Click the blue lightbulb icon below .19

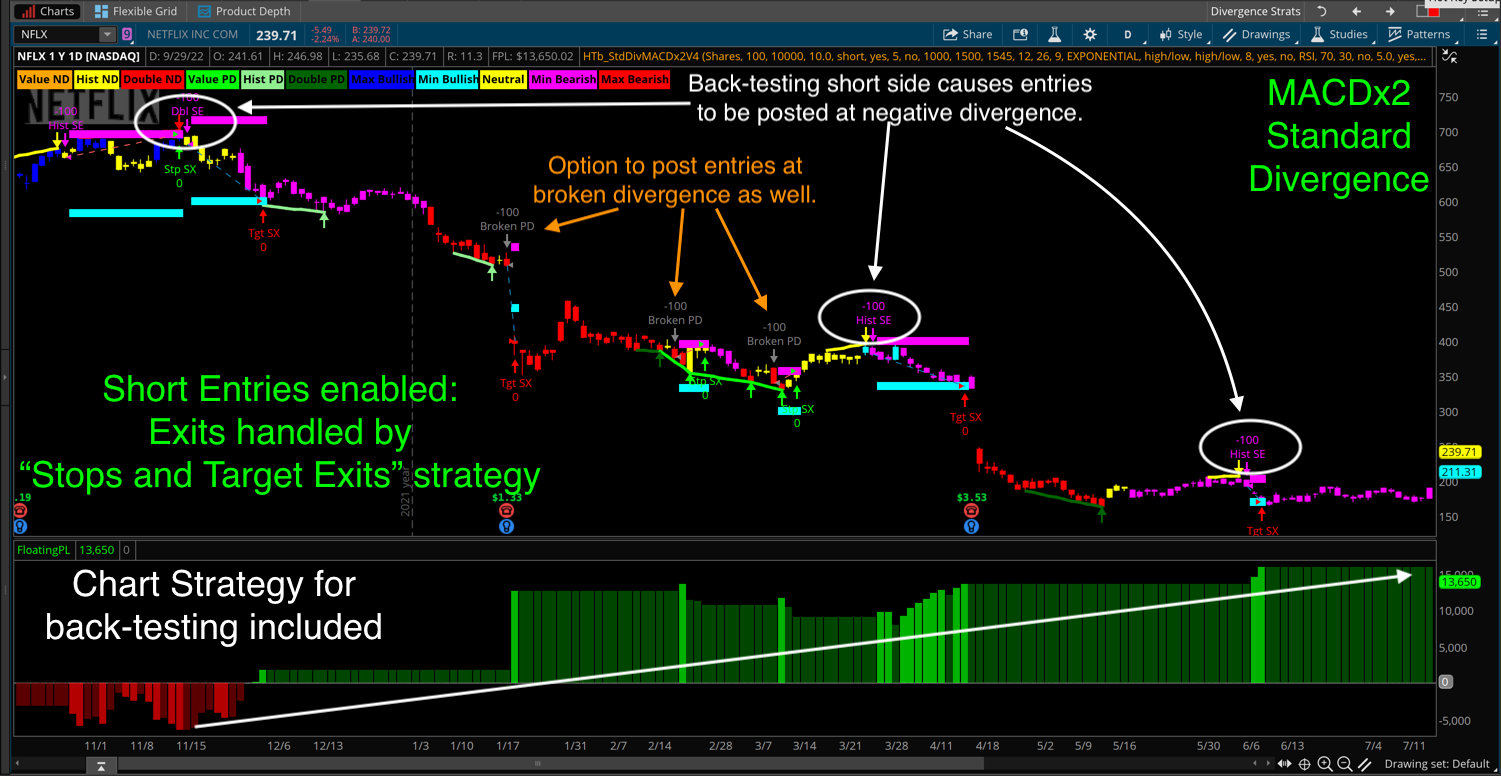pos(20,526)
